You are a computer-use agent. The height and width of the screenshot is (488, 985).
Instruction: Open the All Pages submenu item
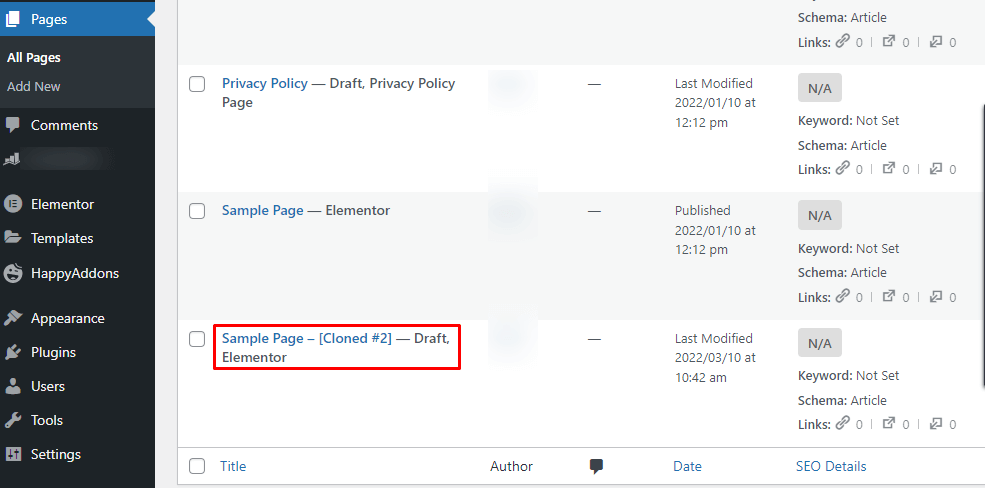click(x=34, y=58)
